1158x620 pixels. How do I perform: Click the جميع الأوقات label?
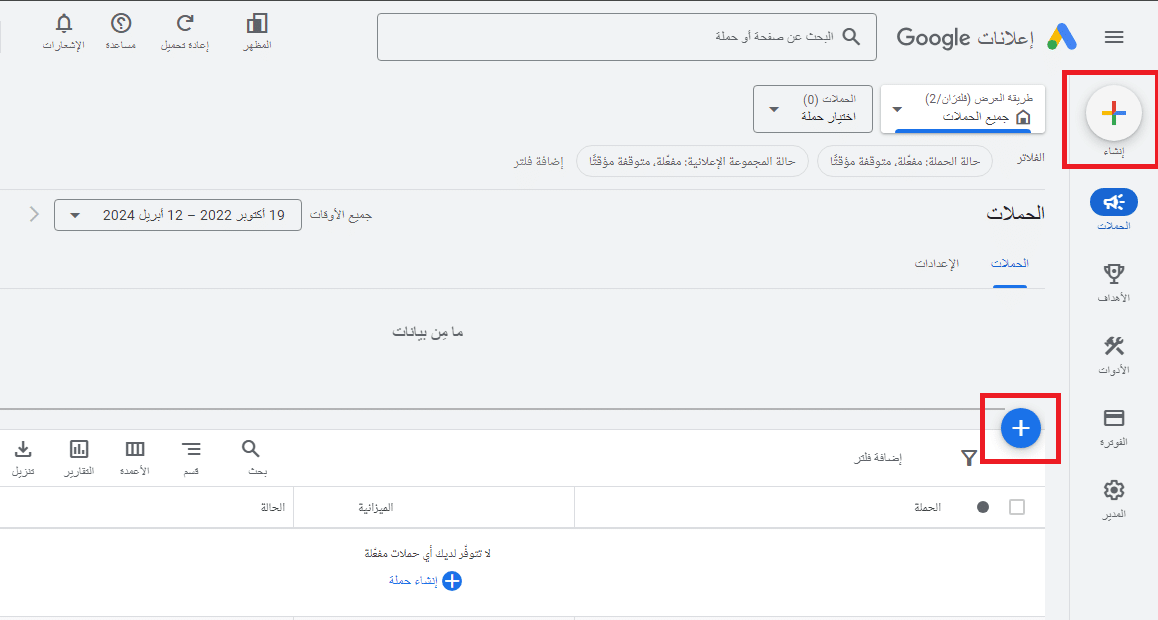(x=340, y=215)
